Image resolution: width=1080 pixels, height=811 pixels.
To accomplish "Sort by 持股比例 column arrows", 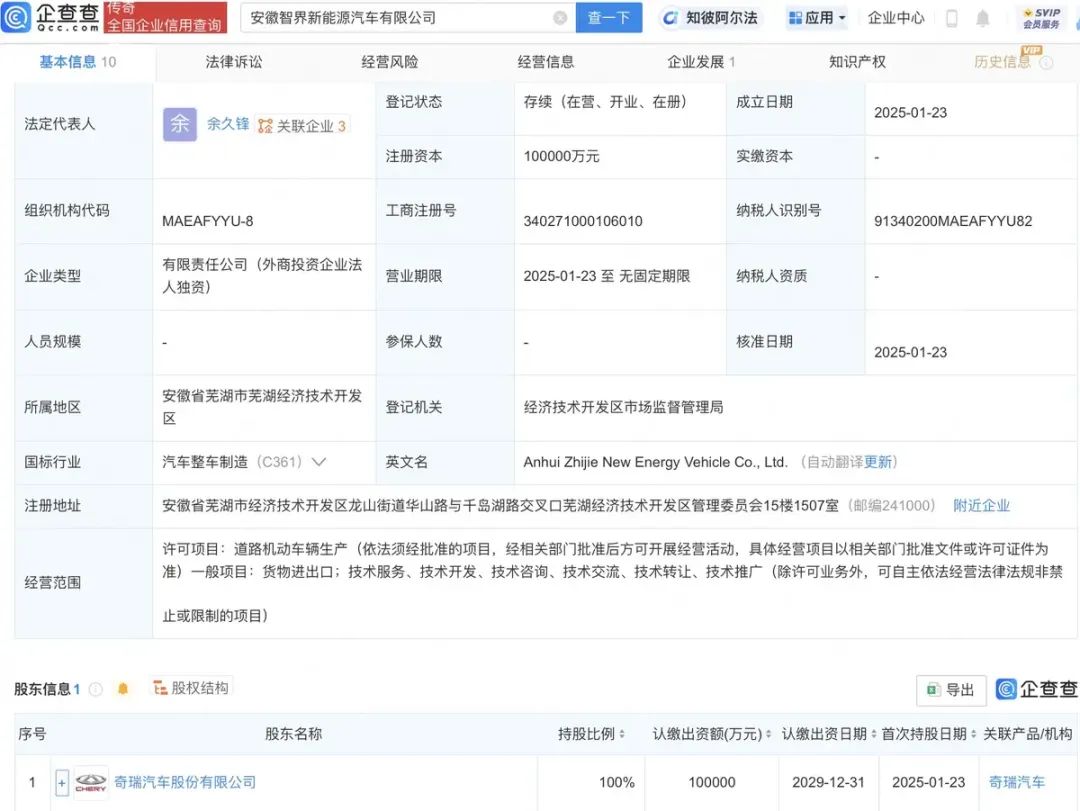I will coord(622,734).
